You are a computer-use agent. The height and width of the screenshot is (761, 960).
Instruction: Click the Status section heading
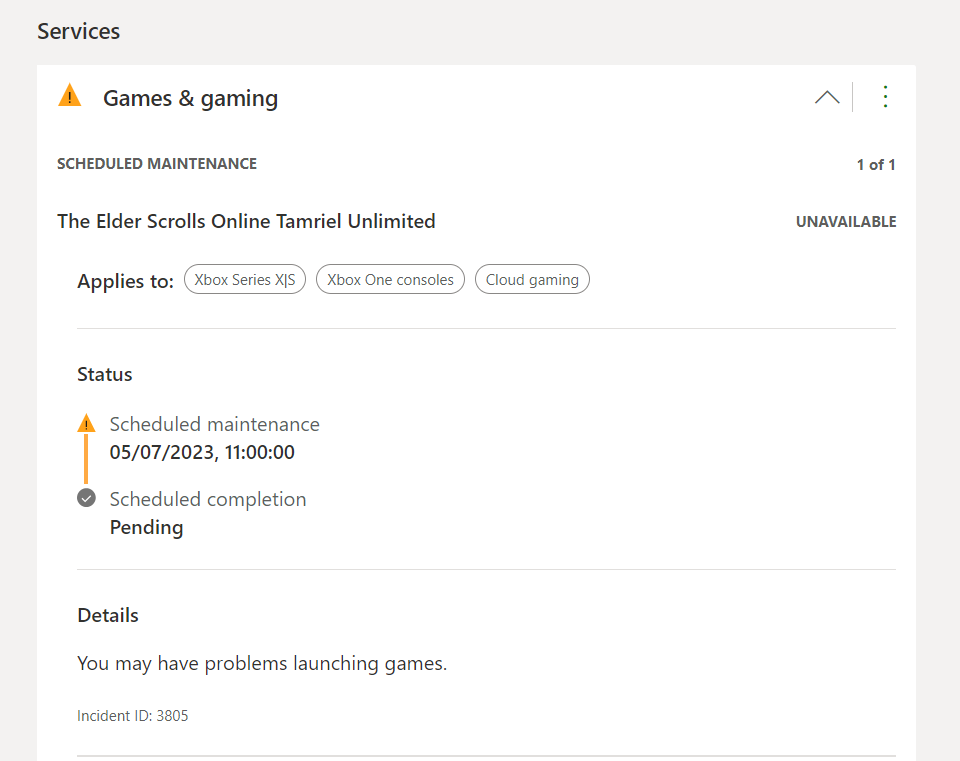[x=105, y=374]
